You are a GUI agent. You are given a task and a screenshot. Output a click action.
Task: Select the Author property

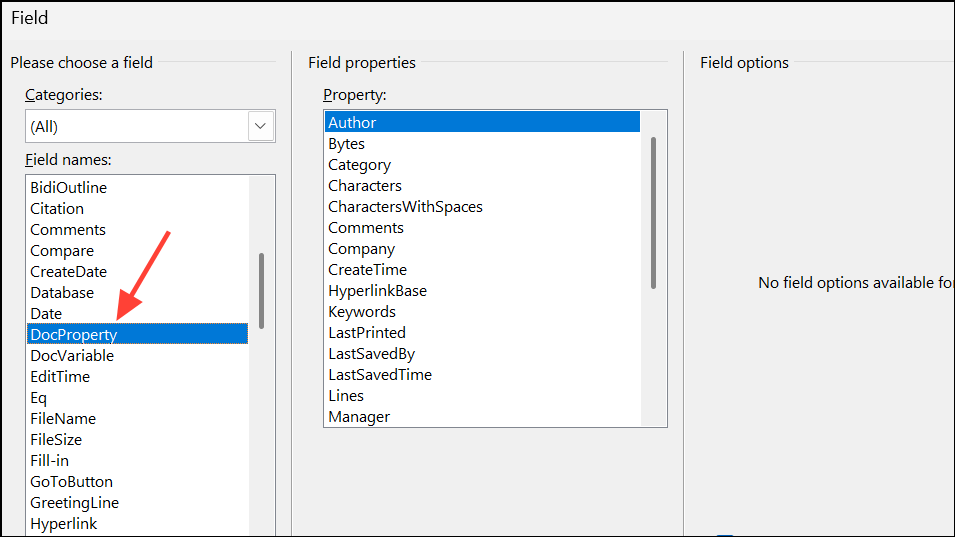coord(352,123)
